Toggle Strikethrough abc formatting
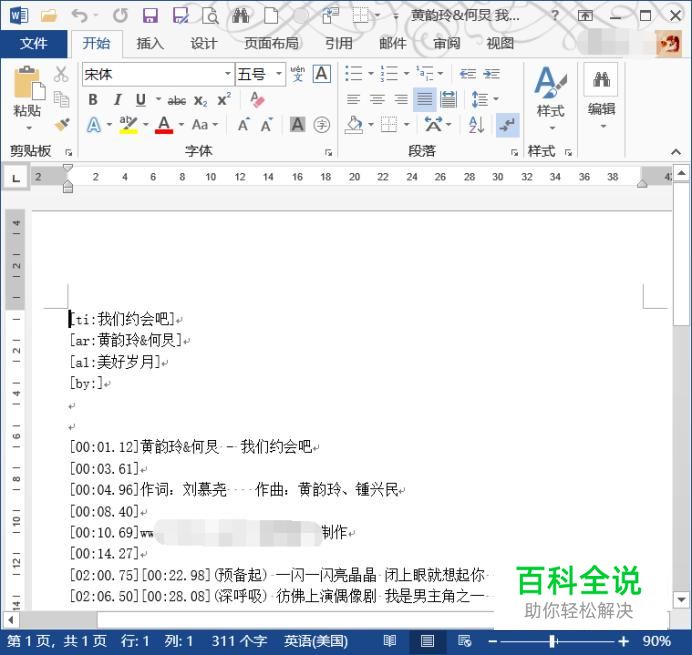This screenshot has height=655, width=692. pos(177,101)
